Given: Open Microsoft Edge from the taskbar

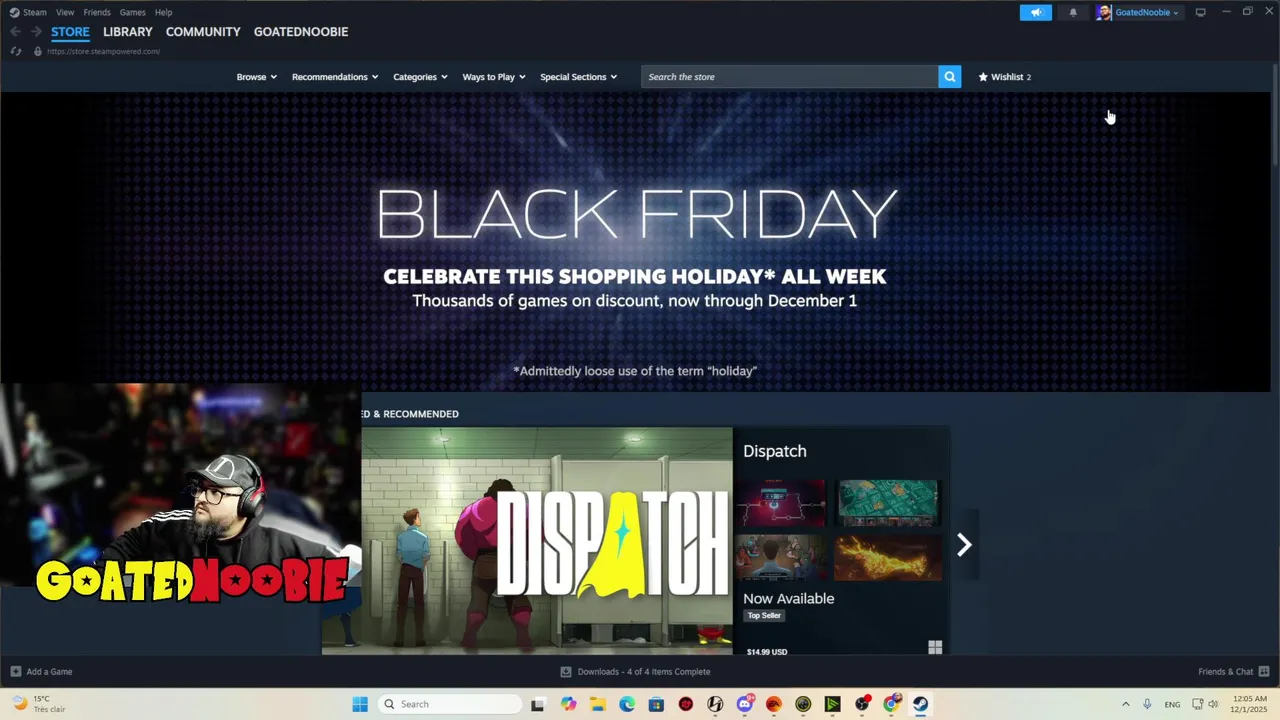Looking at the screenshot, I should [x=627, y=704].
